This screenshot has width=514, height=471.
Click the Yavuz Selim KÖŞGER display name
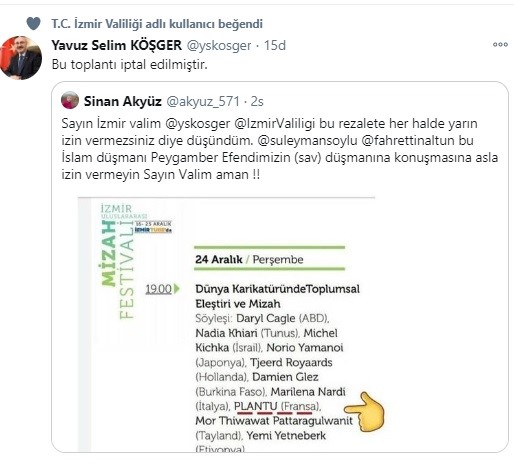[116, 45]
